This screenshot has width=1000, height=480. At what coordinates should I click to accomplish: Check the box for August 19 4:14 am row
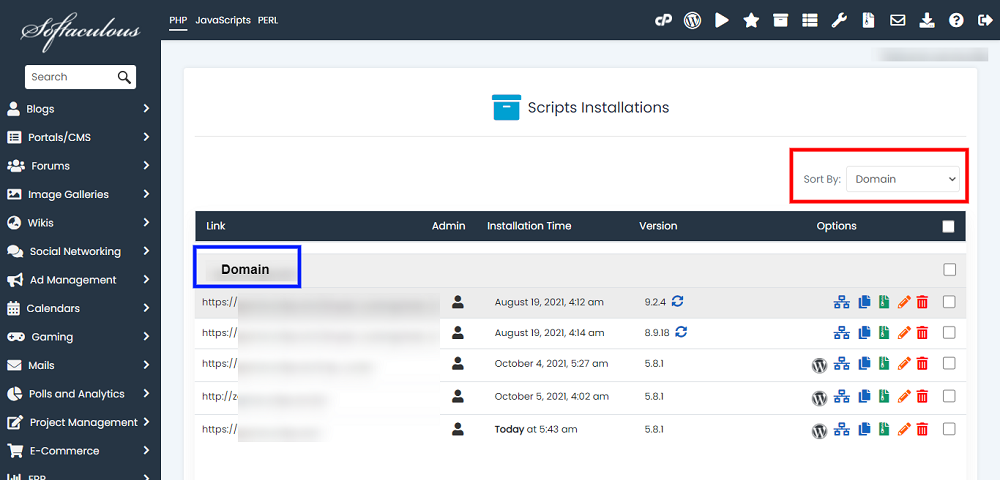tap(949, 332)
